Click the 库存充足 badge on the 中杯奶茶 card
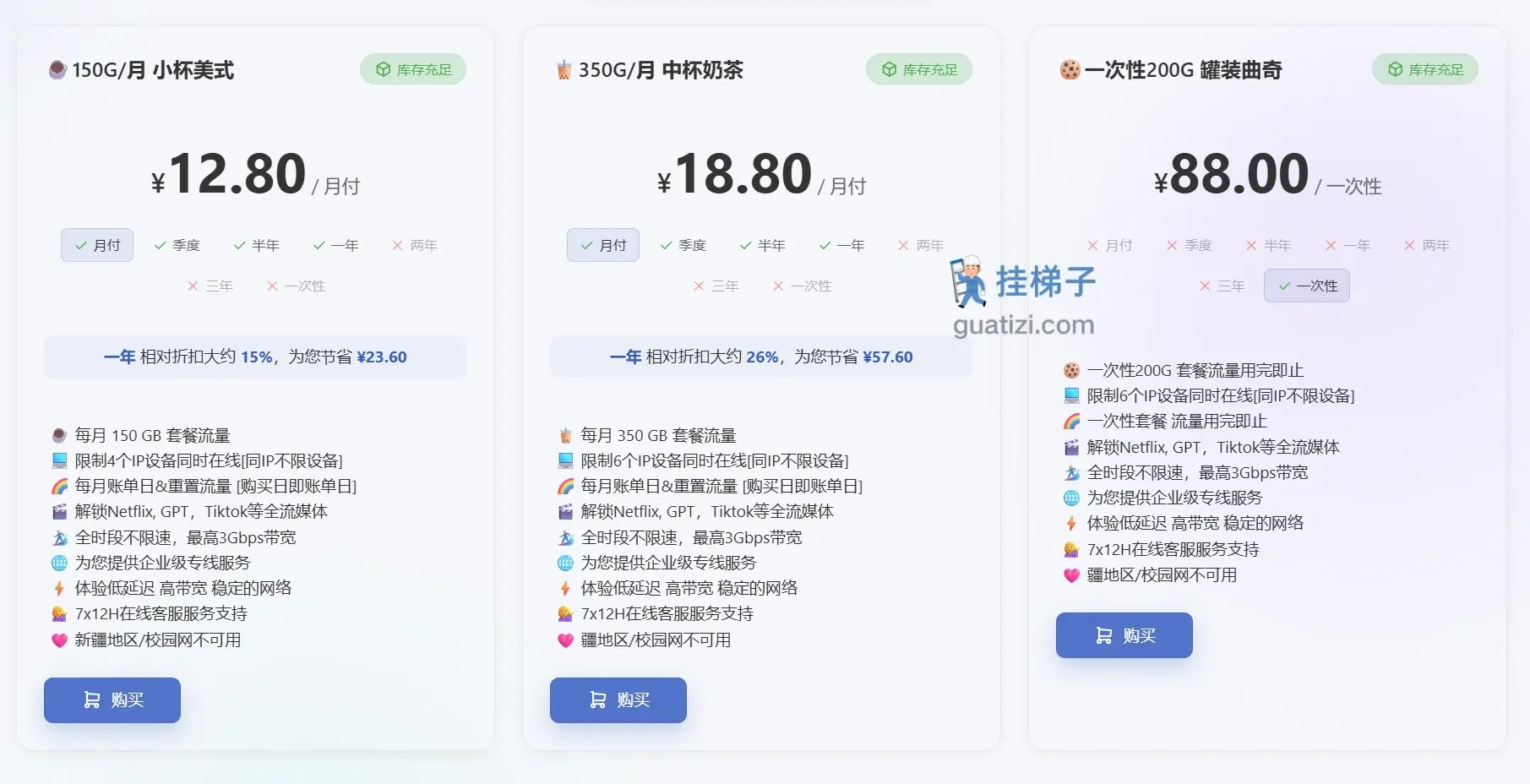 pyautogui.click(x=919, y=69)
